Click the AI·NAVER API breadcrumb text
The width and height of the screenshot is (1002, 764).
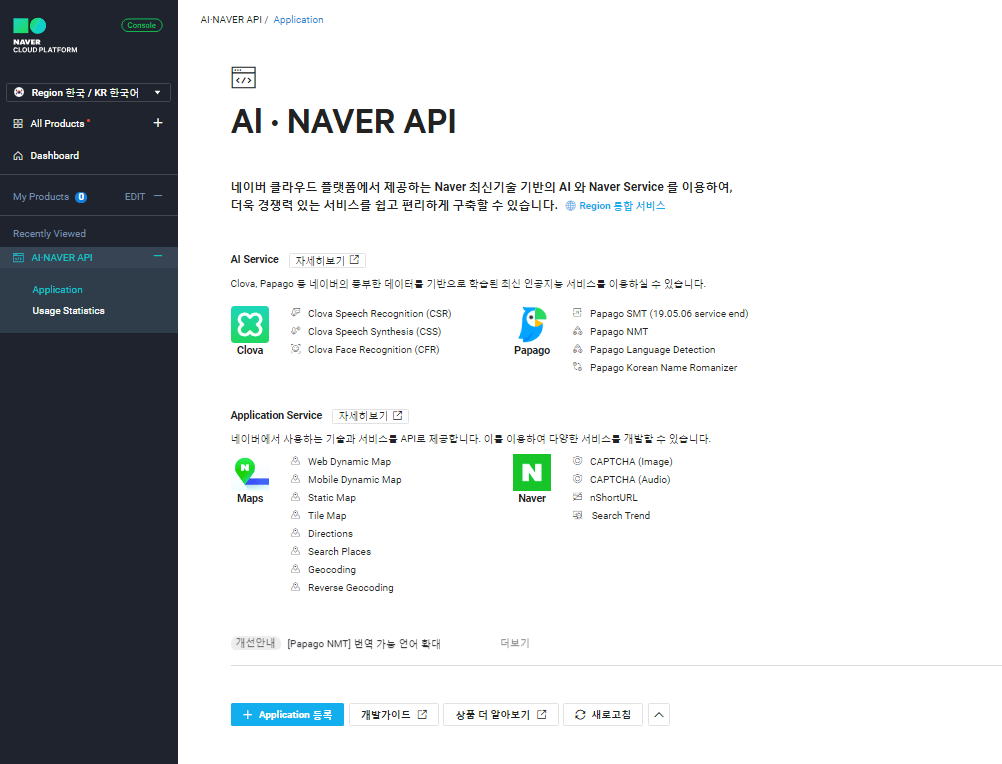[231, 20]
